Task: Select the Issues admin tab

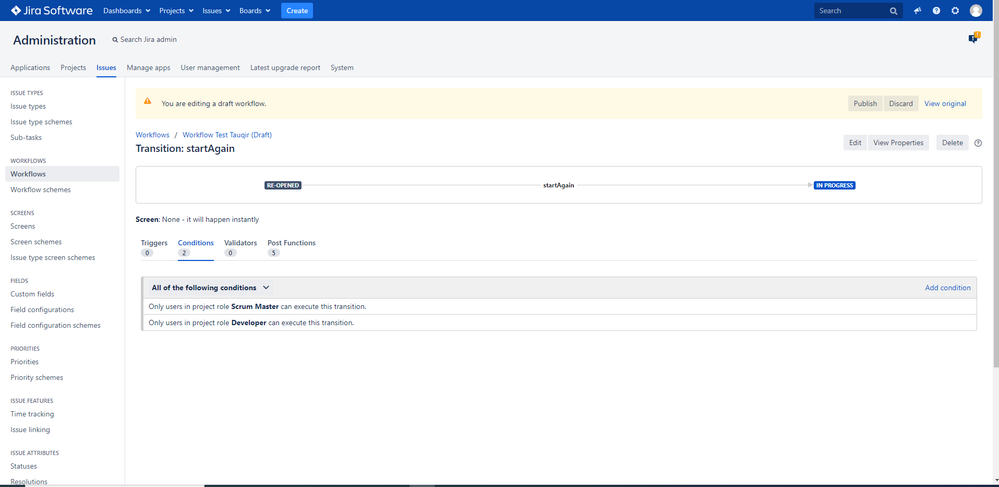Action: pos(106,68)
